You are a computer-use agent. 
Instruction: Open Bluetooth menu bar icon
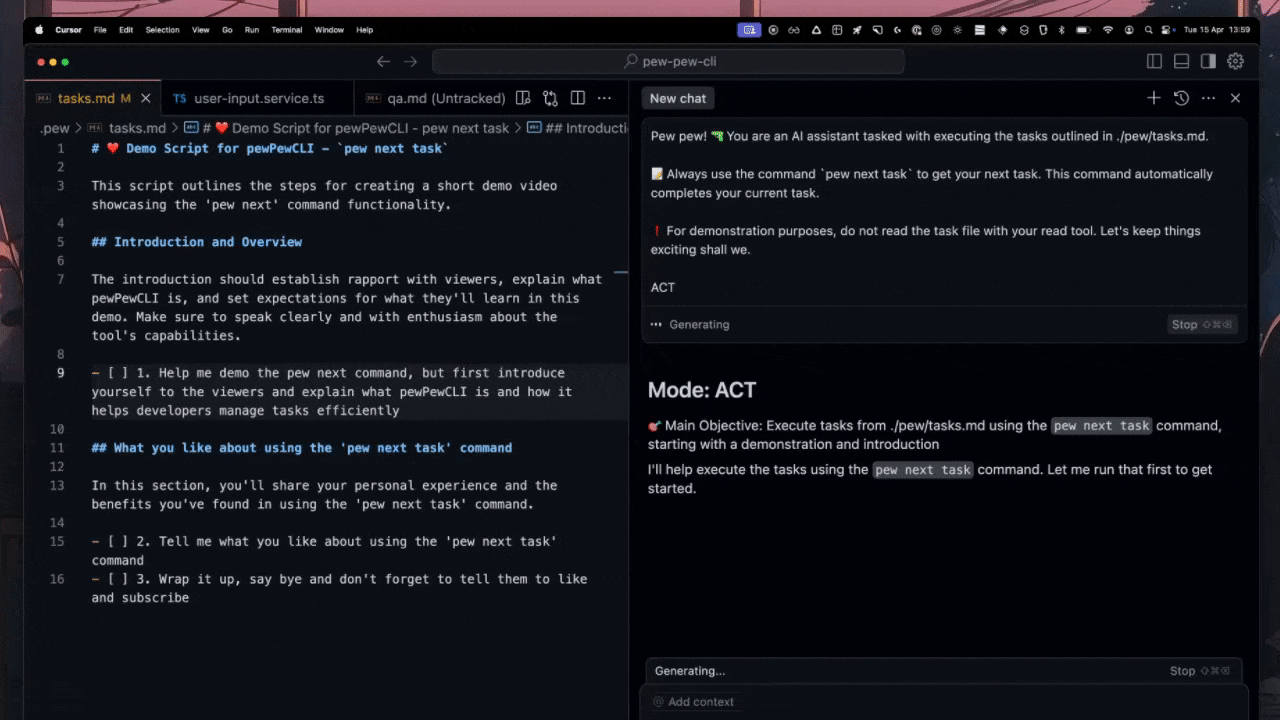[1062, 30]
